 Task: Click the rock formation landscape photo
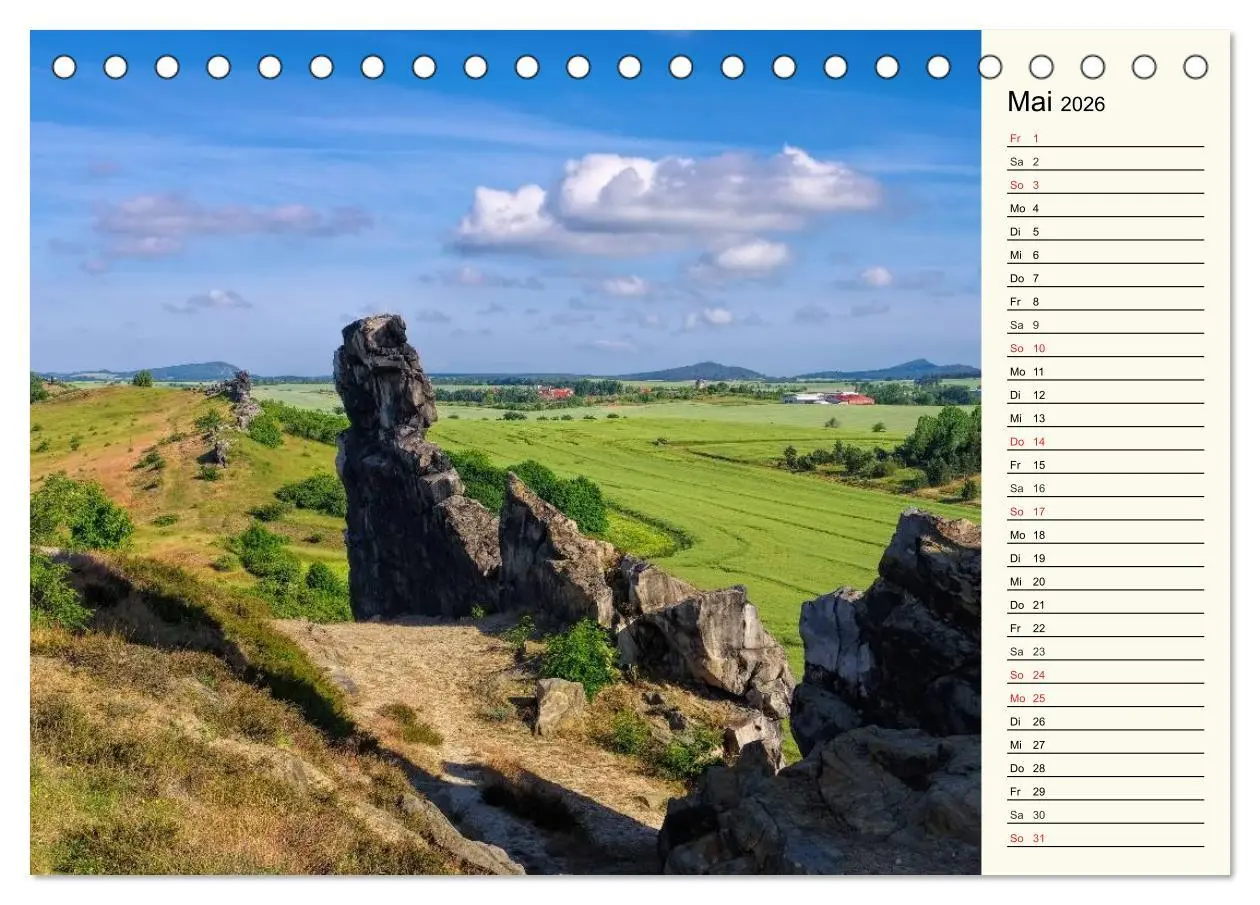pos(505,452)
